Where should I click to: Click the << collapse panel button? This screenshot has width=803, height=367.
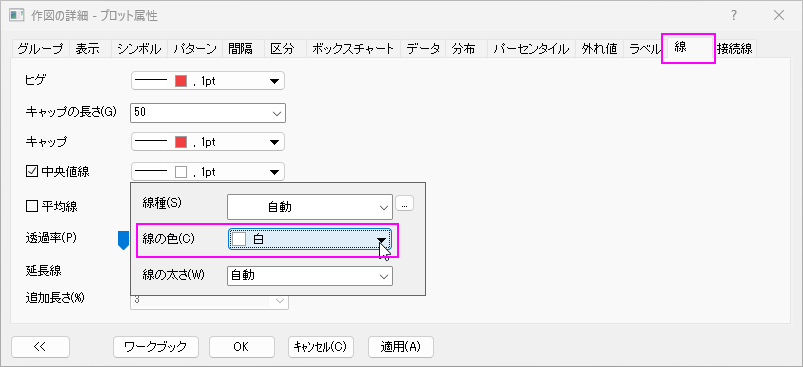pyautogui.click(x=40, y=347)
